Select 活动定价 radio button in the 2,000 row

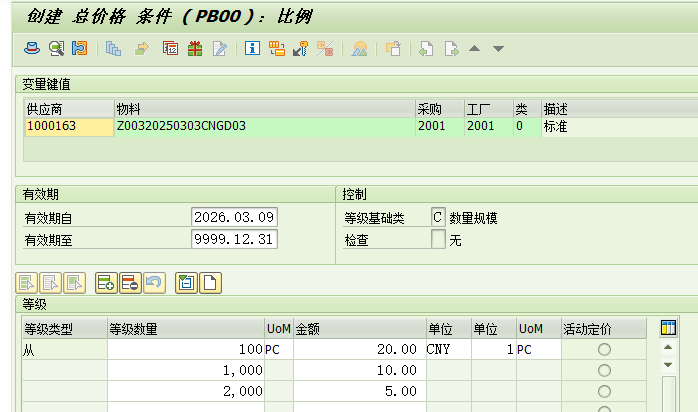[x=603, y=390]
